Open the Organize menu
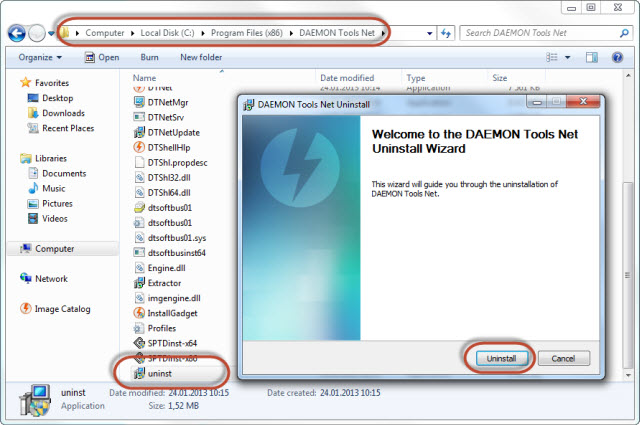Viewport: 640px width, 425px height. point(40,58)
